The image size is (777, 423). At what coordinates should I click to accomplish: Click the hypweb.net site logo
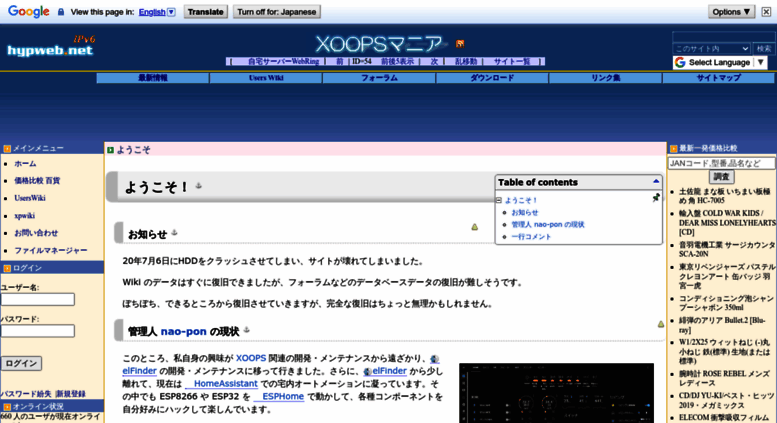coord(50,46)
